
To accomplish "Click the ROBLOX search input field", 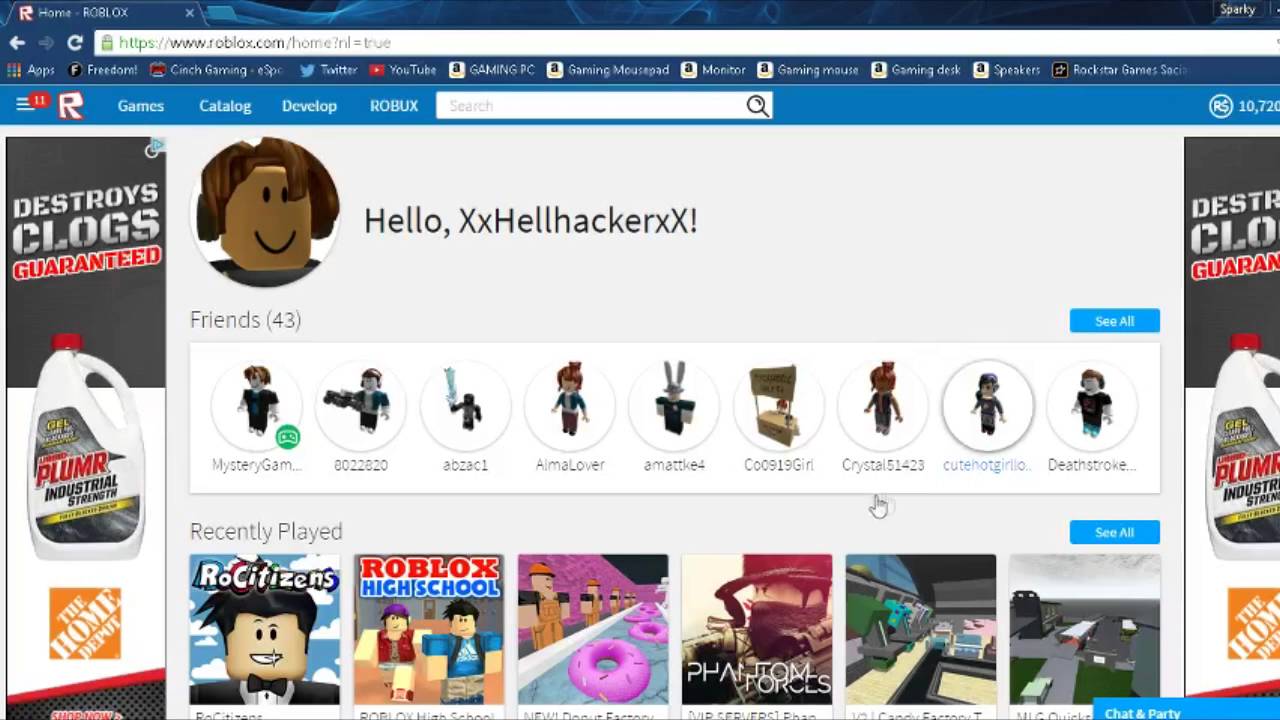I will tap(591, 105).
